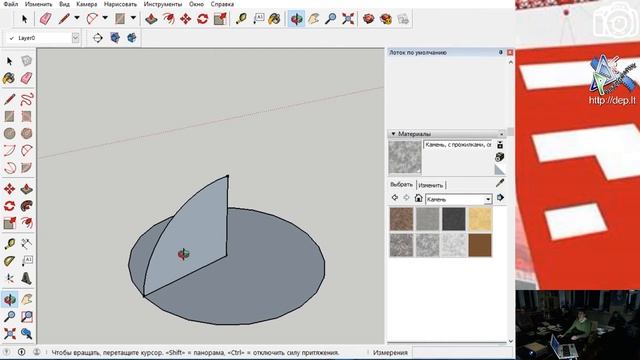Select the Axes tool in the left palette
The height and width of the screenshot is (360, 640).
pos(9,278)
